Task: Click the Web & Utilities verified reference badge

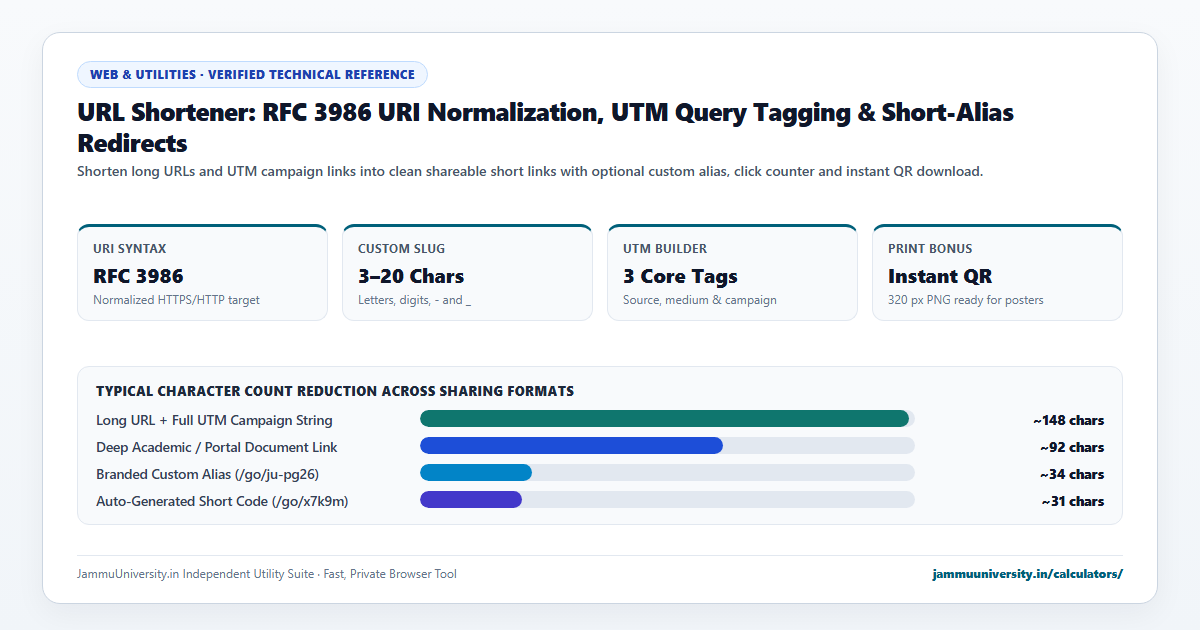Action: tap(252, 75)
